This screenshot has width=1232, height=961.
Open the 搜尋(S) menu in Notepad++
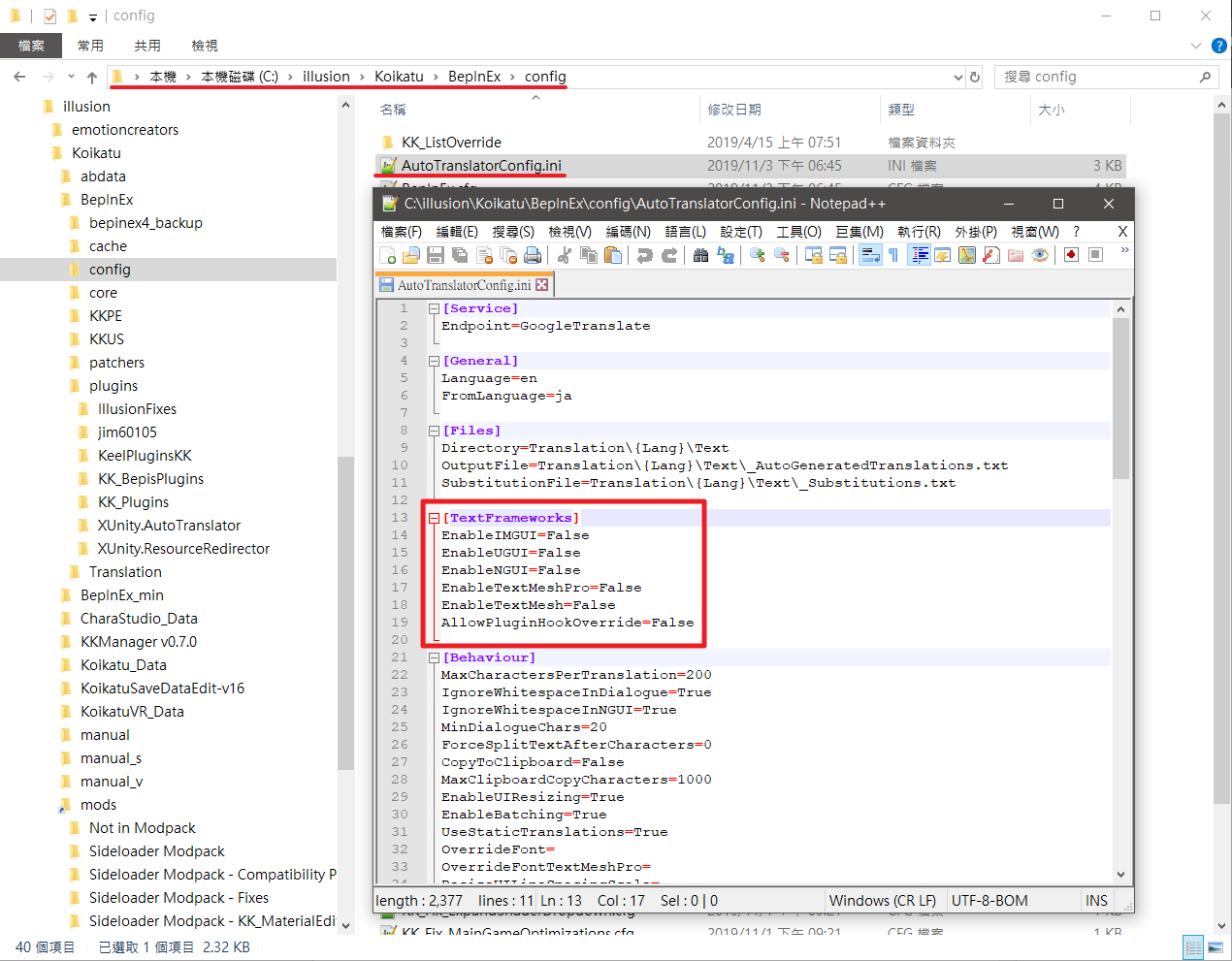coord(513,232)
